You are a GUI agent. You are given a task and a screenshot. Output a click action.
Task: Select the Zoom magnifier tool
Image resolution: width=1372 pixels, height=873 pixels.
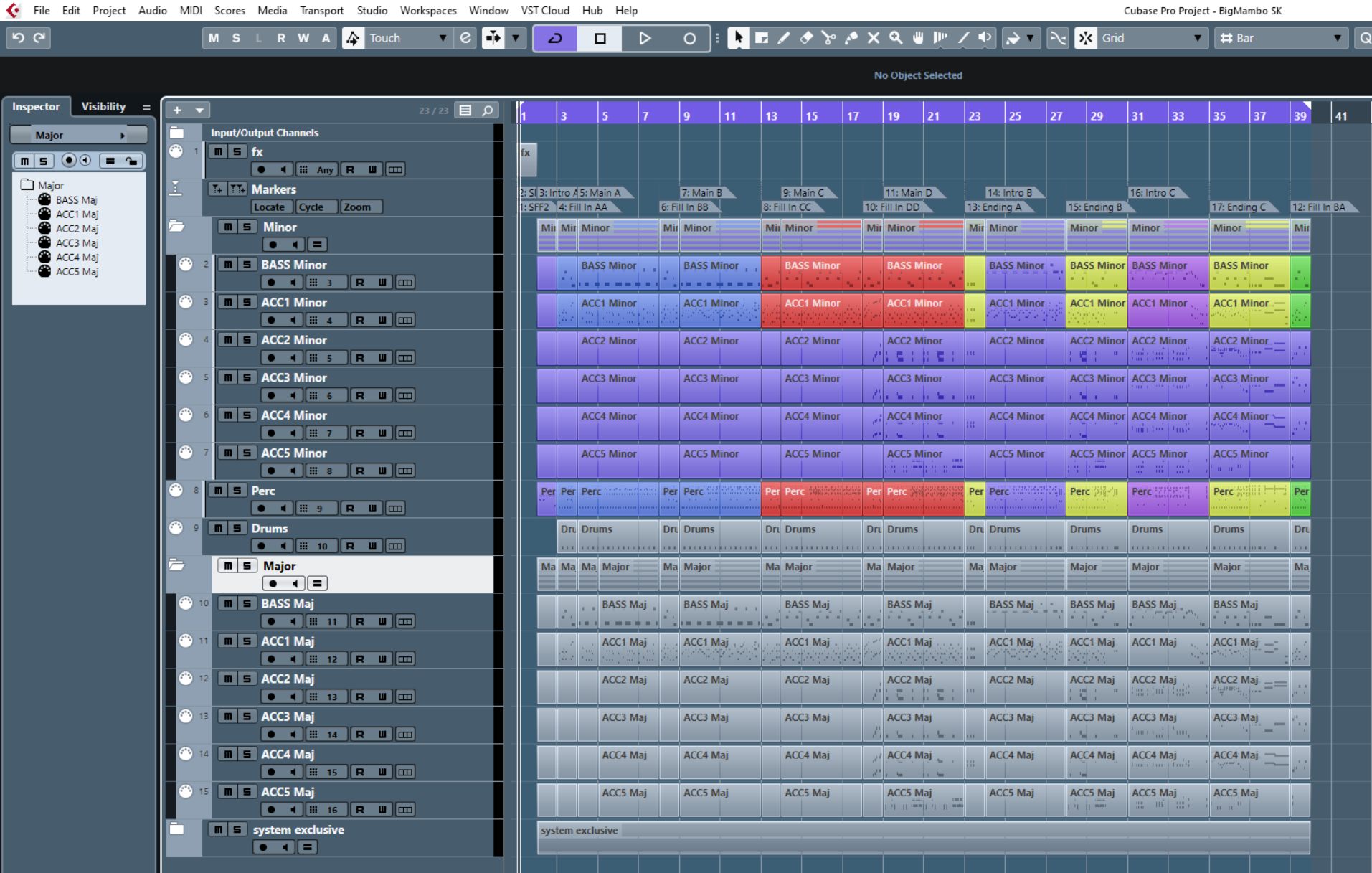tap(896, 38)
